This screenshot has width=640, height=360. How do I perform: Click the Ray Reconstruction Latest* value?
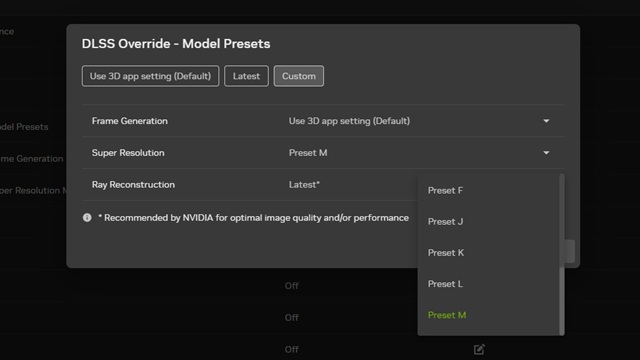tap(304, 184)
